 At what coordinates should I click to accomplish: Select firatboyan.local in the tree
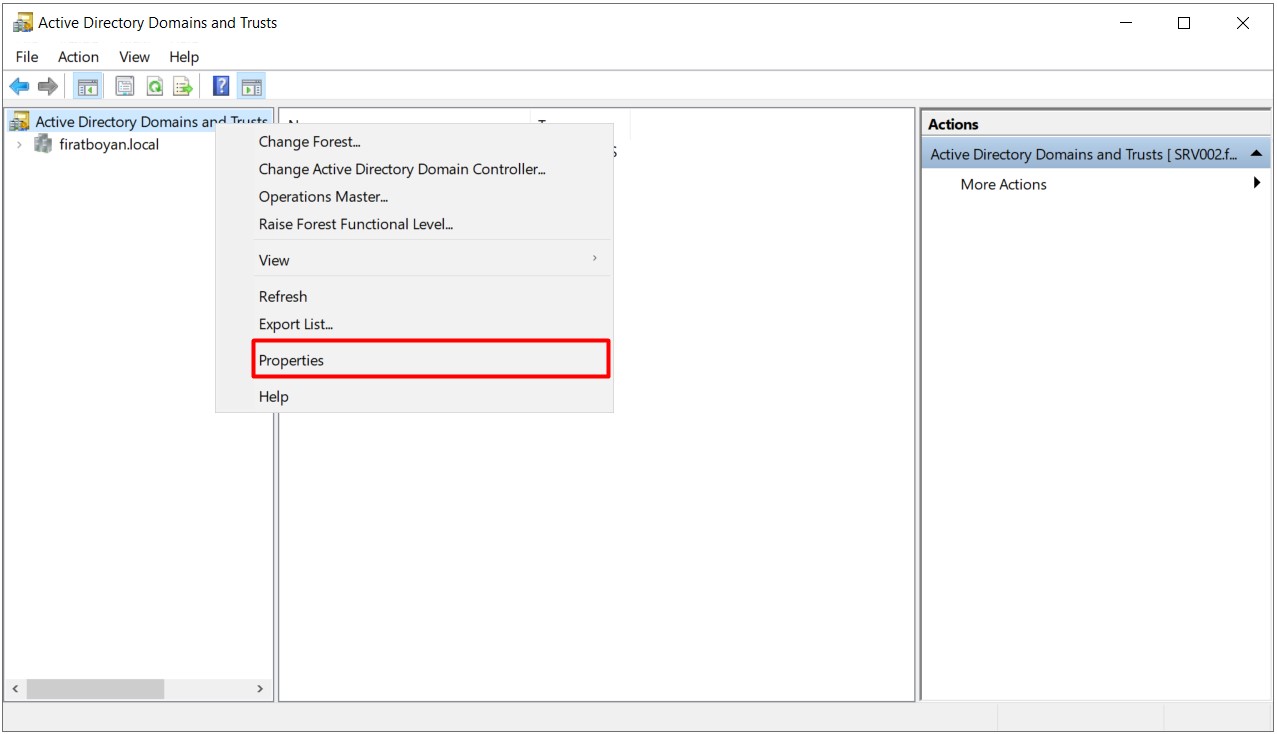tap(109, 144)
